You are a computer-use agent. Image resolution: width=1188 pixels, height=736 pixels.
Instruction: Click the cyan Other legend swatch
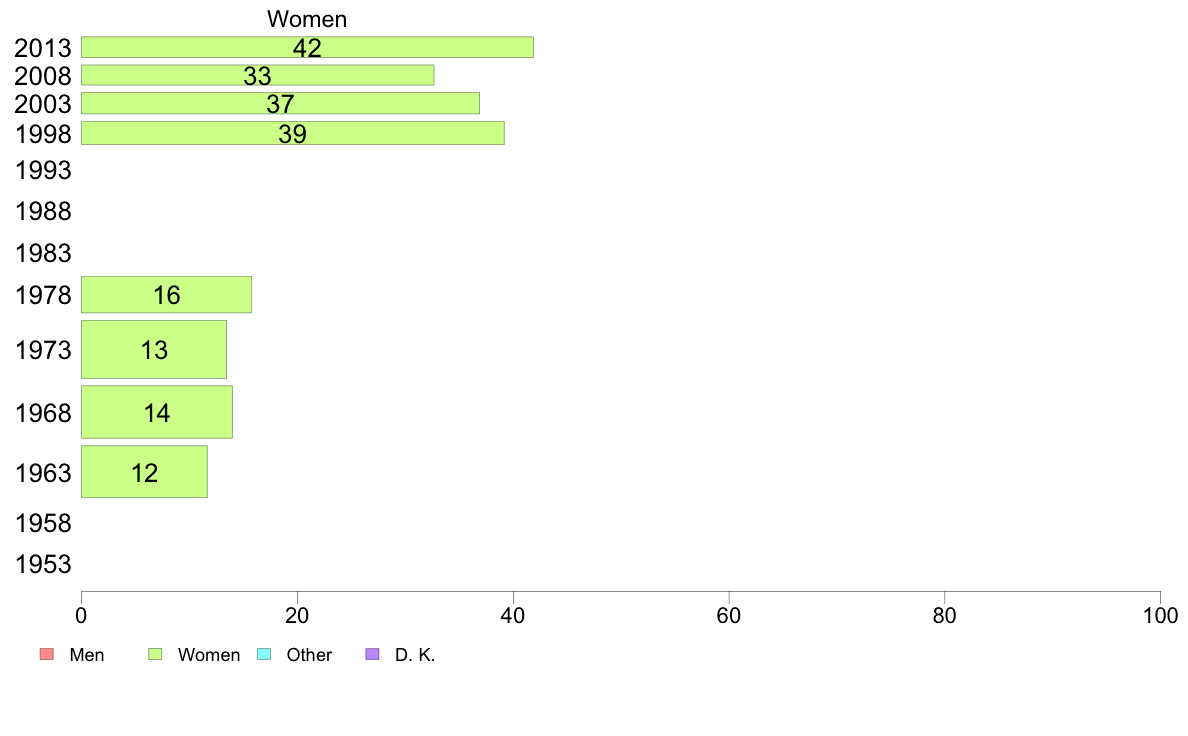264,654
